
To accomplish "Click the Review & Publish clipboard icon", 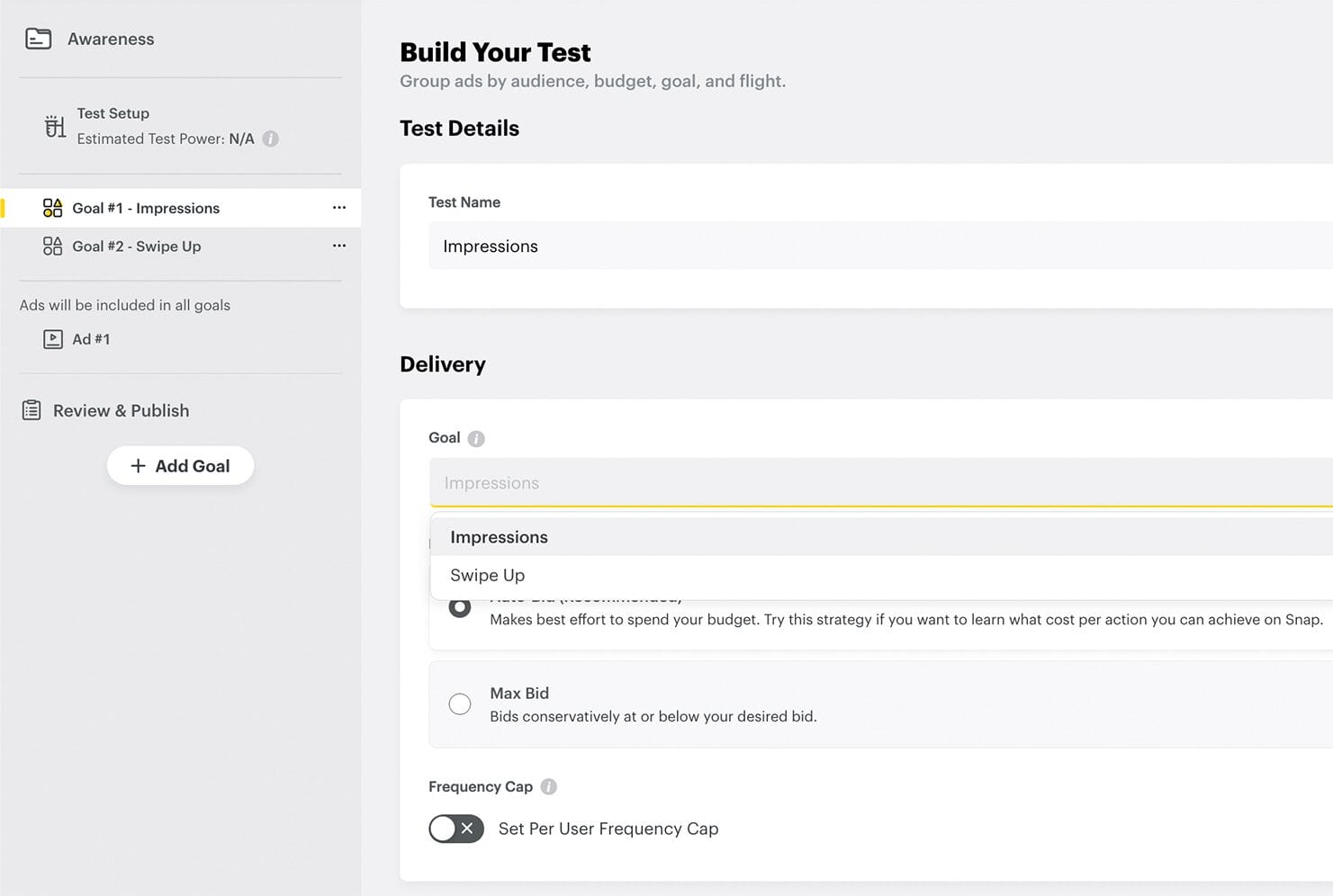I will tap(32, 410).
